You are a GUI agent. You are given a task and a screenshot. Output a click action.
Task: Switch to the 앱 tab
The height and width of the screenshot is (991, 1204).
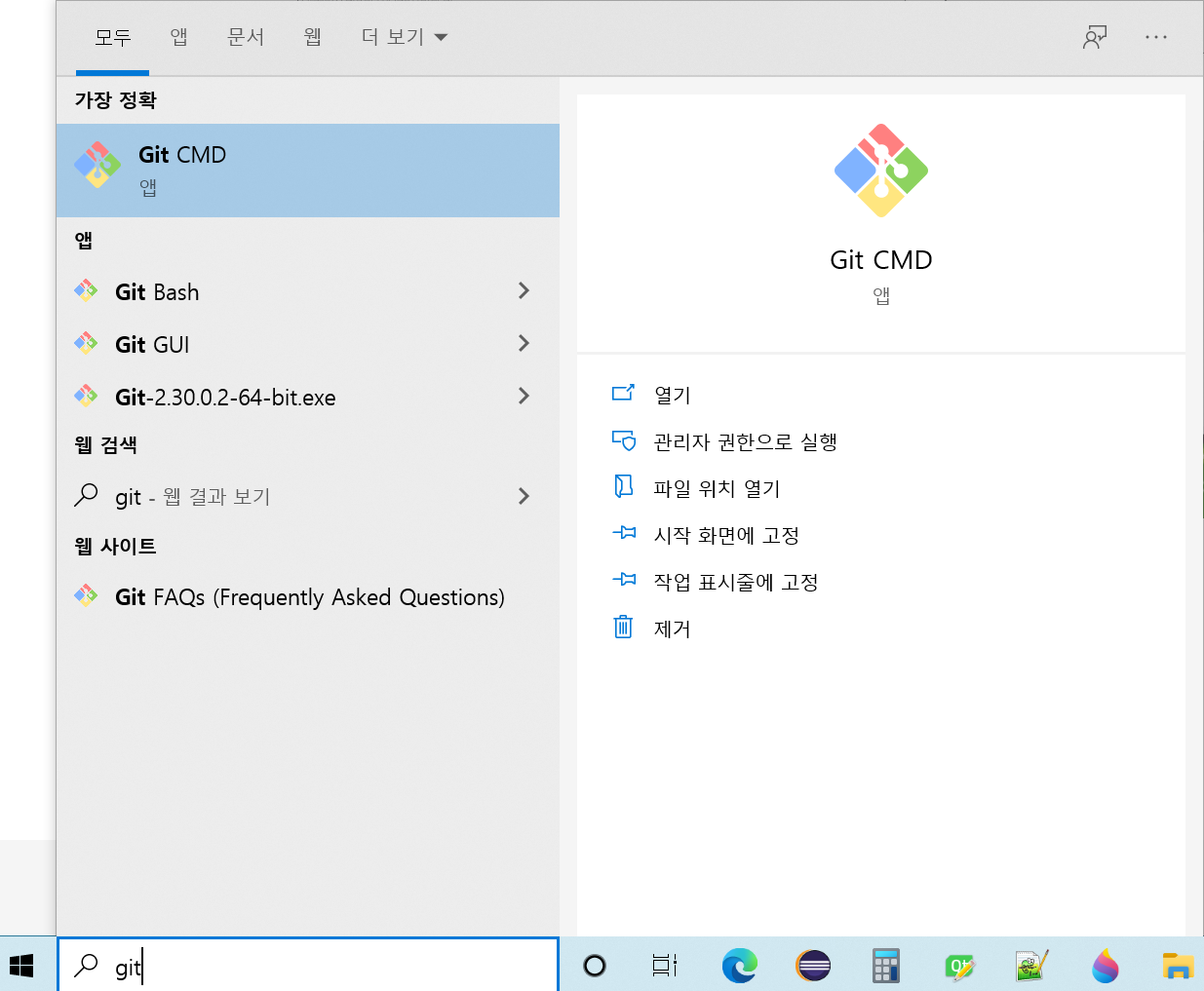178,37
